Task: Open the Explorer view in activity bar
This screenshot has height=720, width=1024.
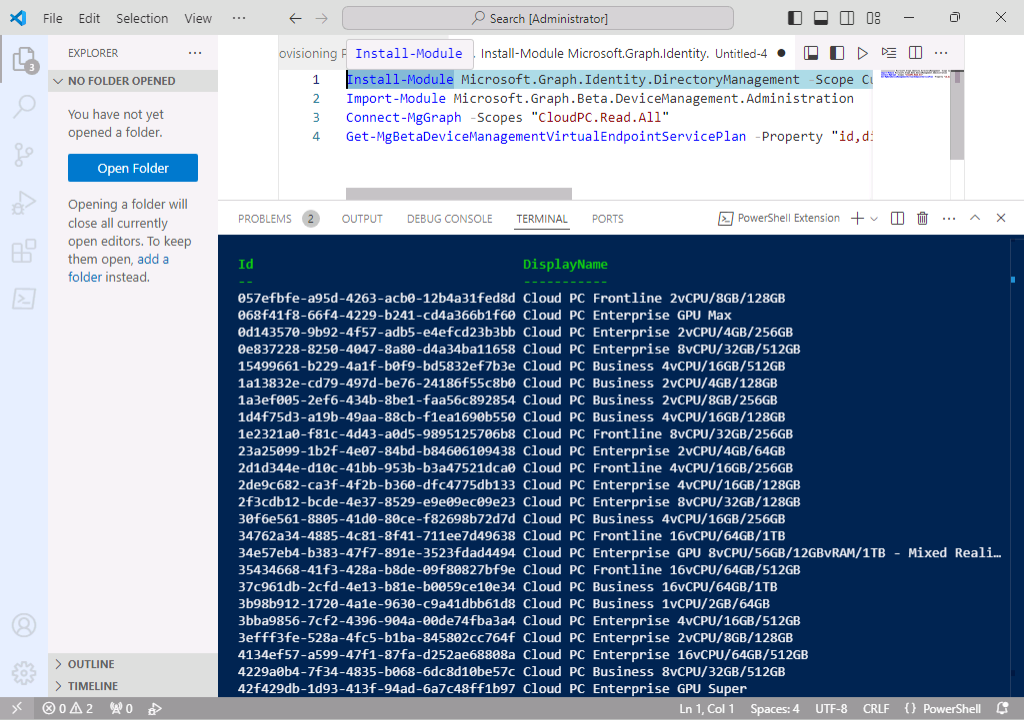Action: coord(24,59)
